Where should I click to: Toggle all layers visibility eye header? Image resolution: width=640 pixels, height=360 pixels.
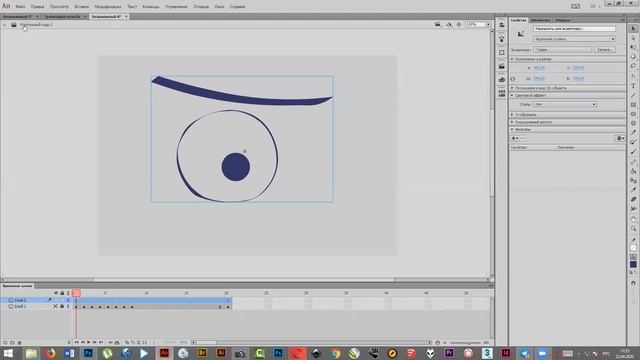(x=56, y=293)
